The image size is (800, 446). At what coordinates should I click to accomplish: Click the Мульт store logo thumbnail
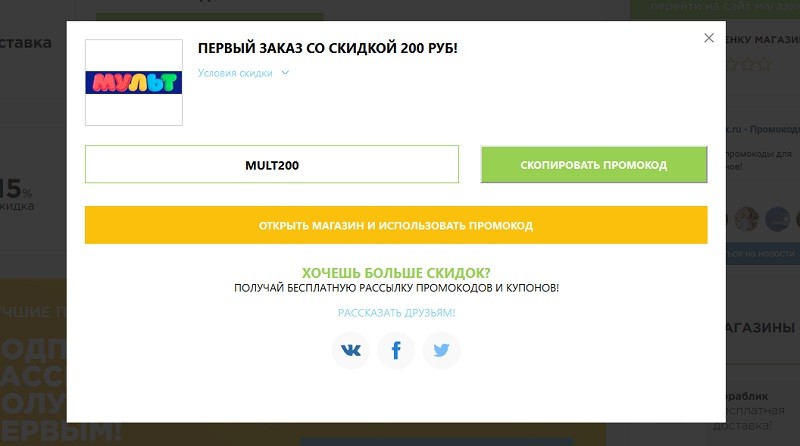click(x=134, y=82)
